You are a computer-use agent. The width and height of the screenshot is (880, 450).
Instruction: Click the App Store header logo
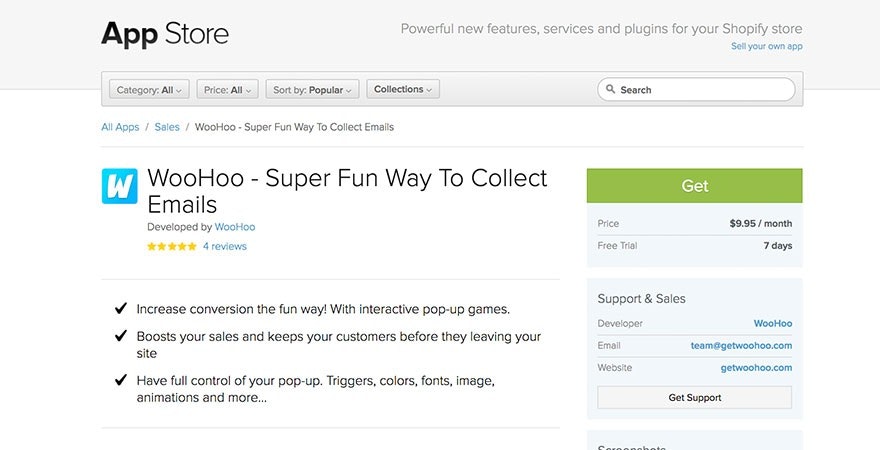click(165, 34)
